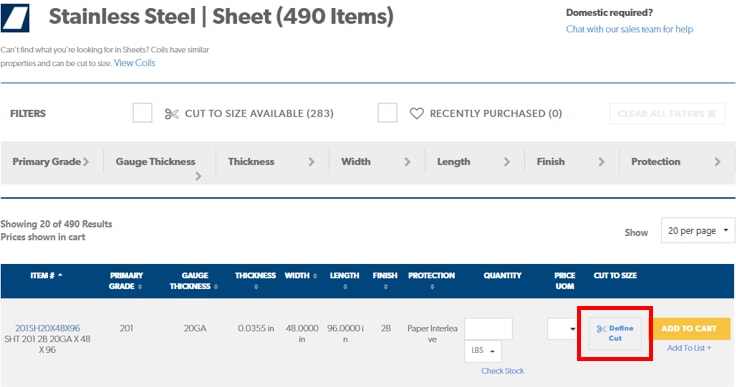The width and height of the screenshot is (736, 387).
Task: Tick the Recently Purchased checkbox
Action: [387, 113]
